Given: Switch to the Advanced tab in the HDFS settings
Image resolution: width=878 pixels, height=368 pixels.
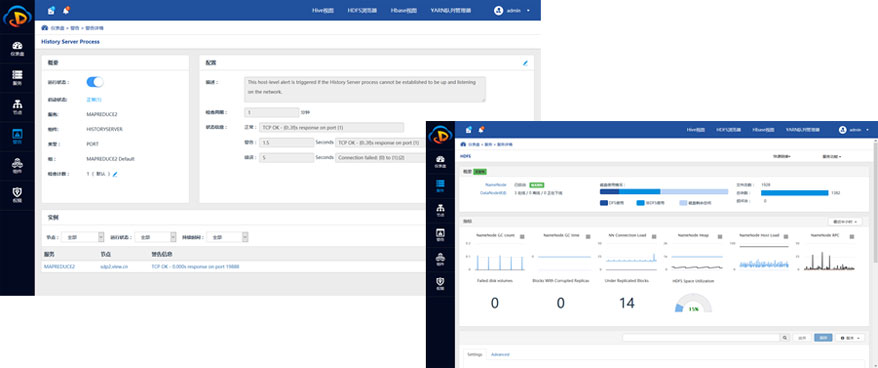Looking at the screenshot, I should (x=500, y=355).
